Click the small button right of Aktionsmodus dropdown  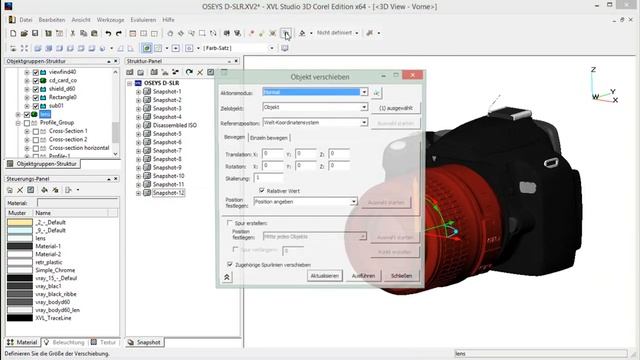tap(376, 93)
